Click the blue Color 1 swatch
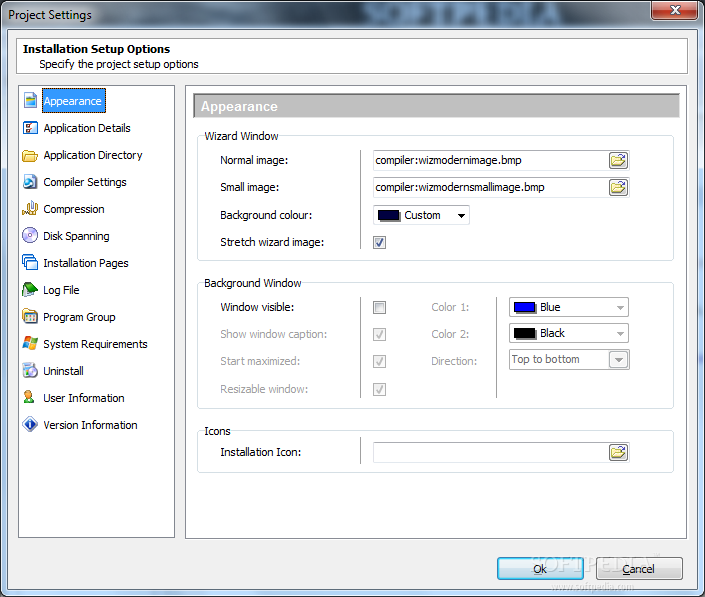The width and height of the screenshot is (705, 597). (525, 307)
